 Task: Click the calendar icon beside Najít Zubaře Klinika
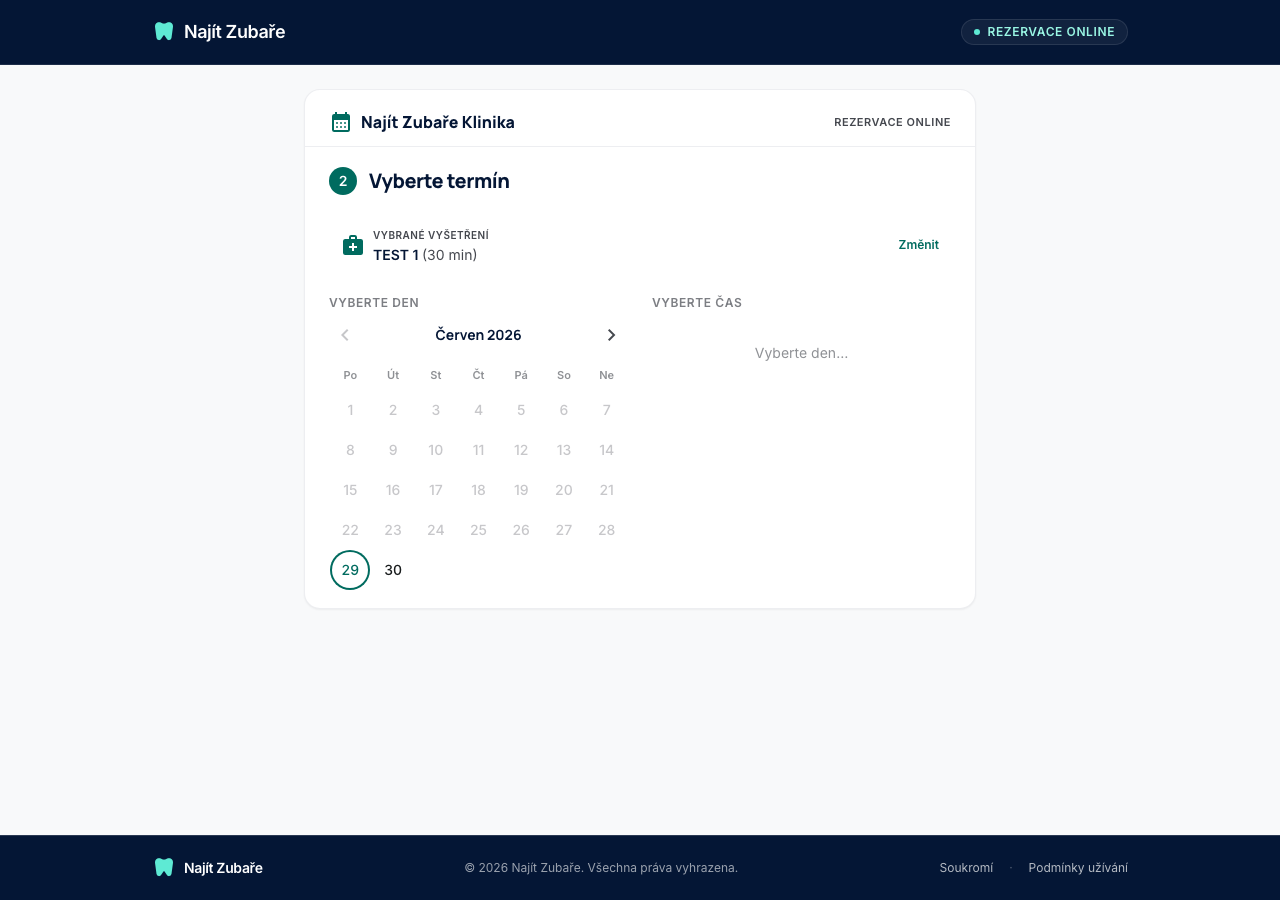tap(341, 122)
